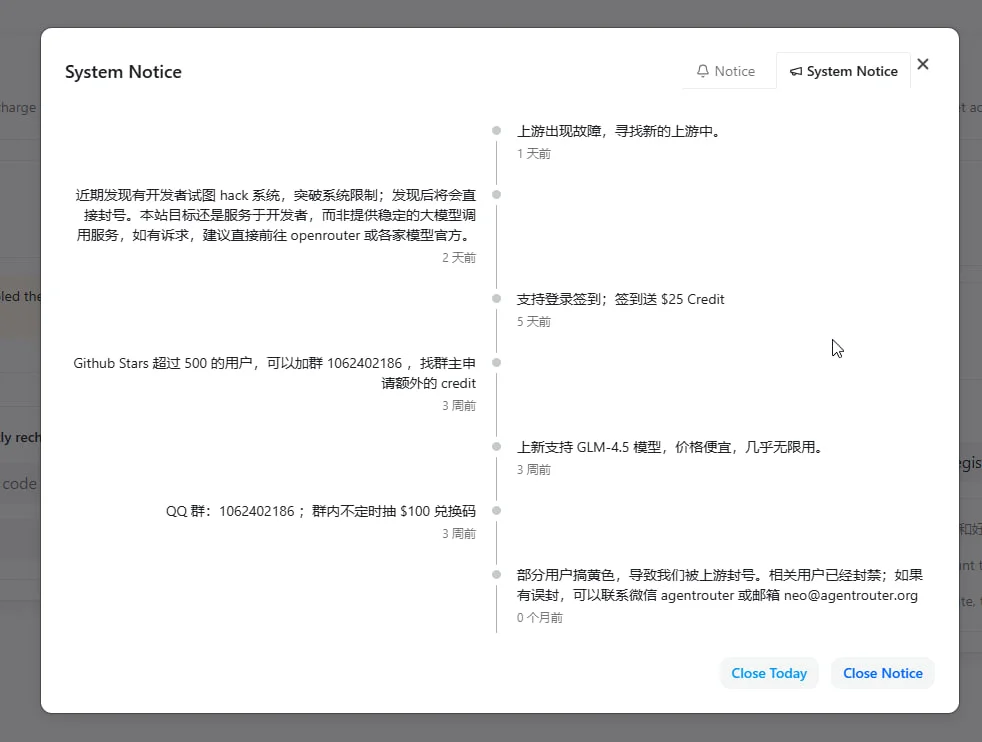
Task: Click the timeline dot for the Github Stars notice
Action: [496, 362]
